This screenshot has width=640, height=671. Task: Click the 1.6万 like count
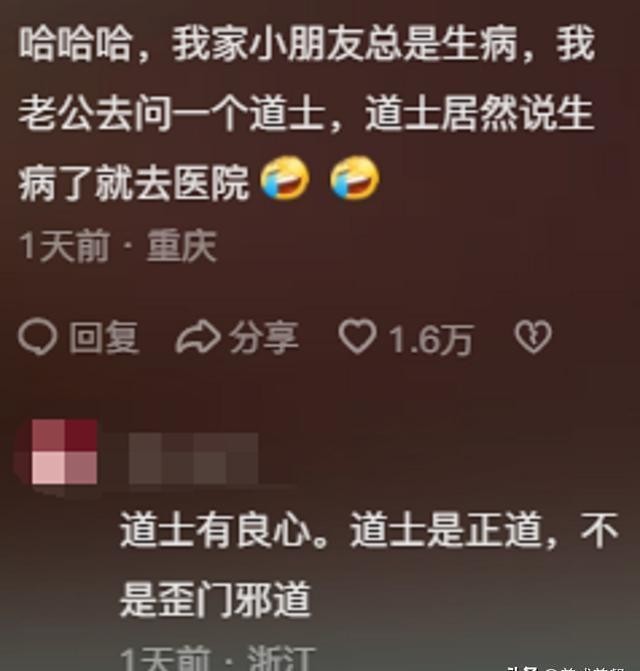(x=431, y=340)
